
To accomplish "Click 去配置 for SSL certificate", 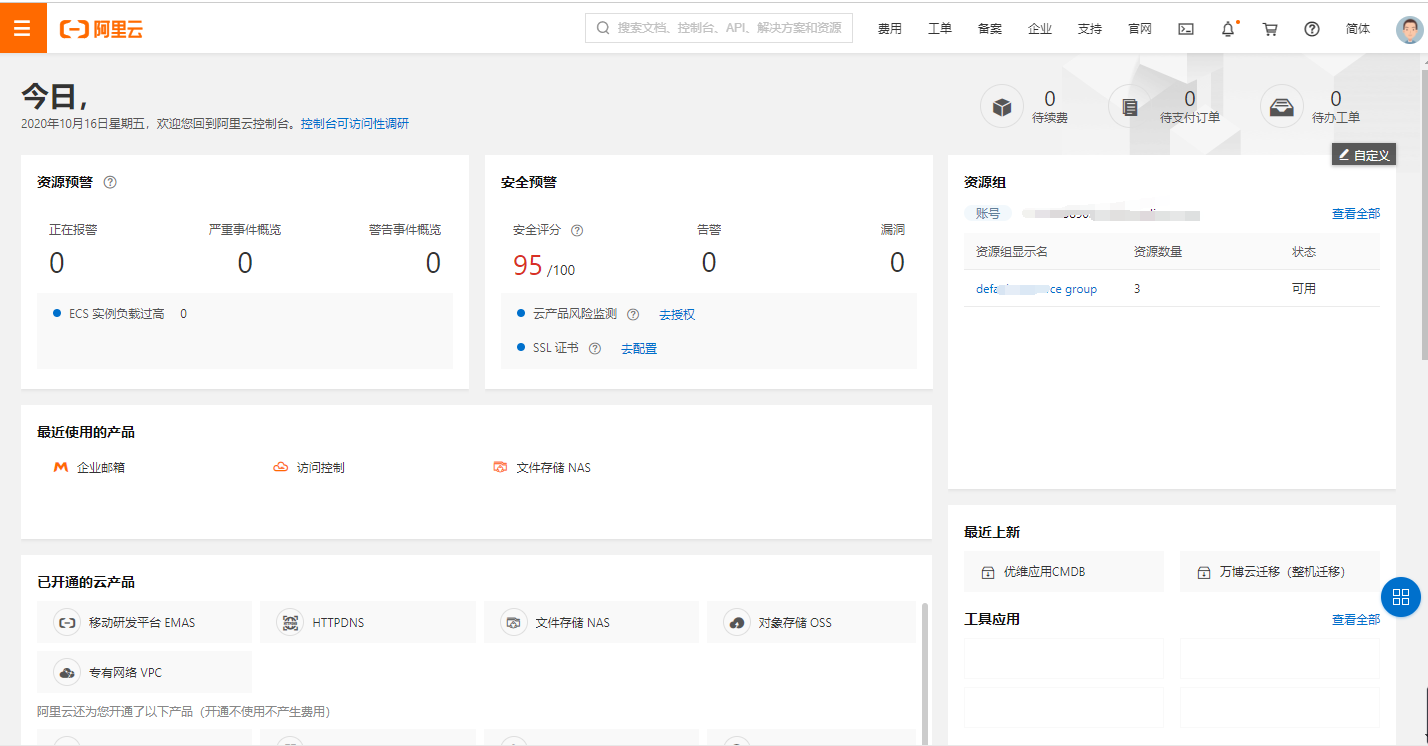I will click(x=639, y=348).
